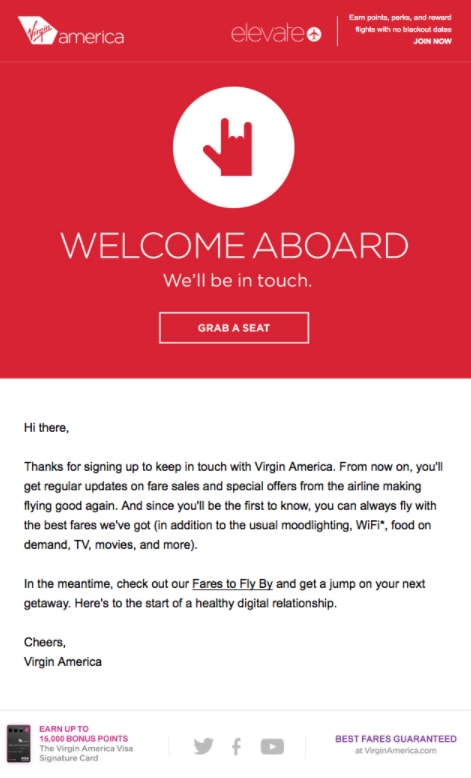Click the 'Earn points, perks, and reward' text
471x778 pixels.
coord(400,17)
